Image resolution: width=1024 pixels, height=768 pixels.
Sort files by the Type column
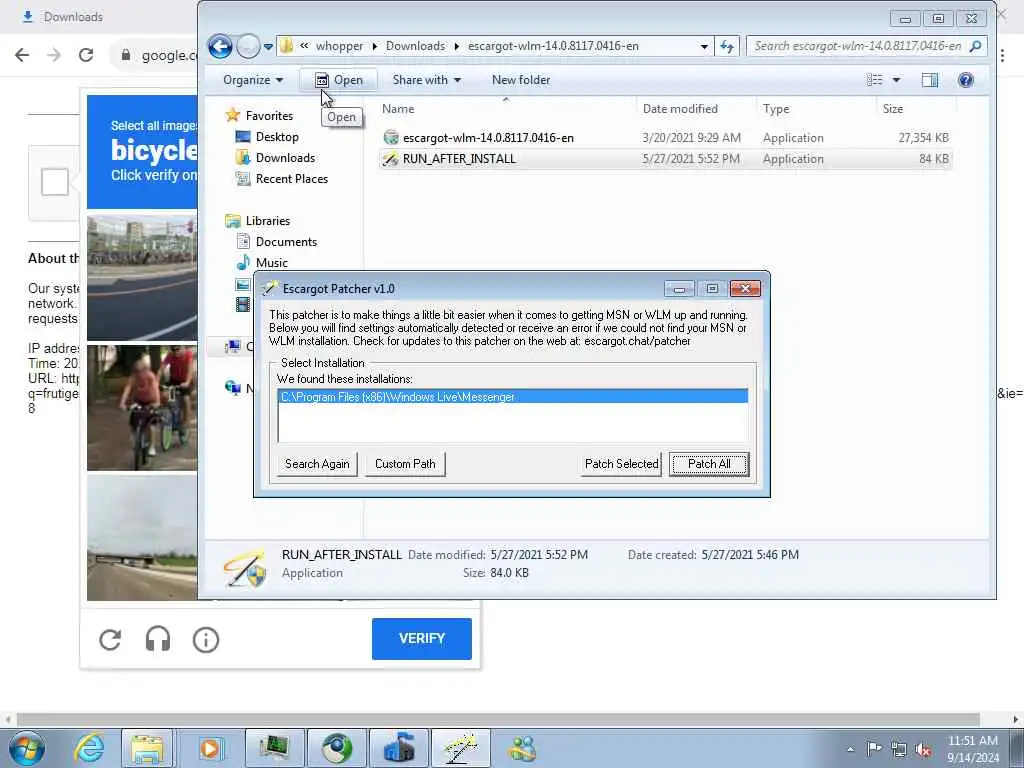pos(776,109)
